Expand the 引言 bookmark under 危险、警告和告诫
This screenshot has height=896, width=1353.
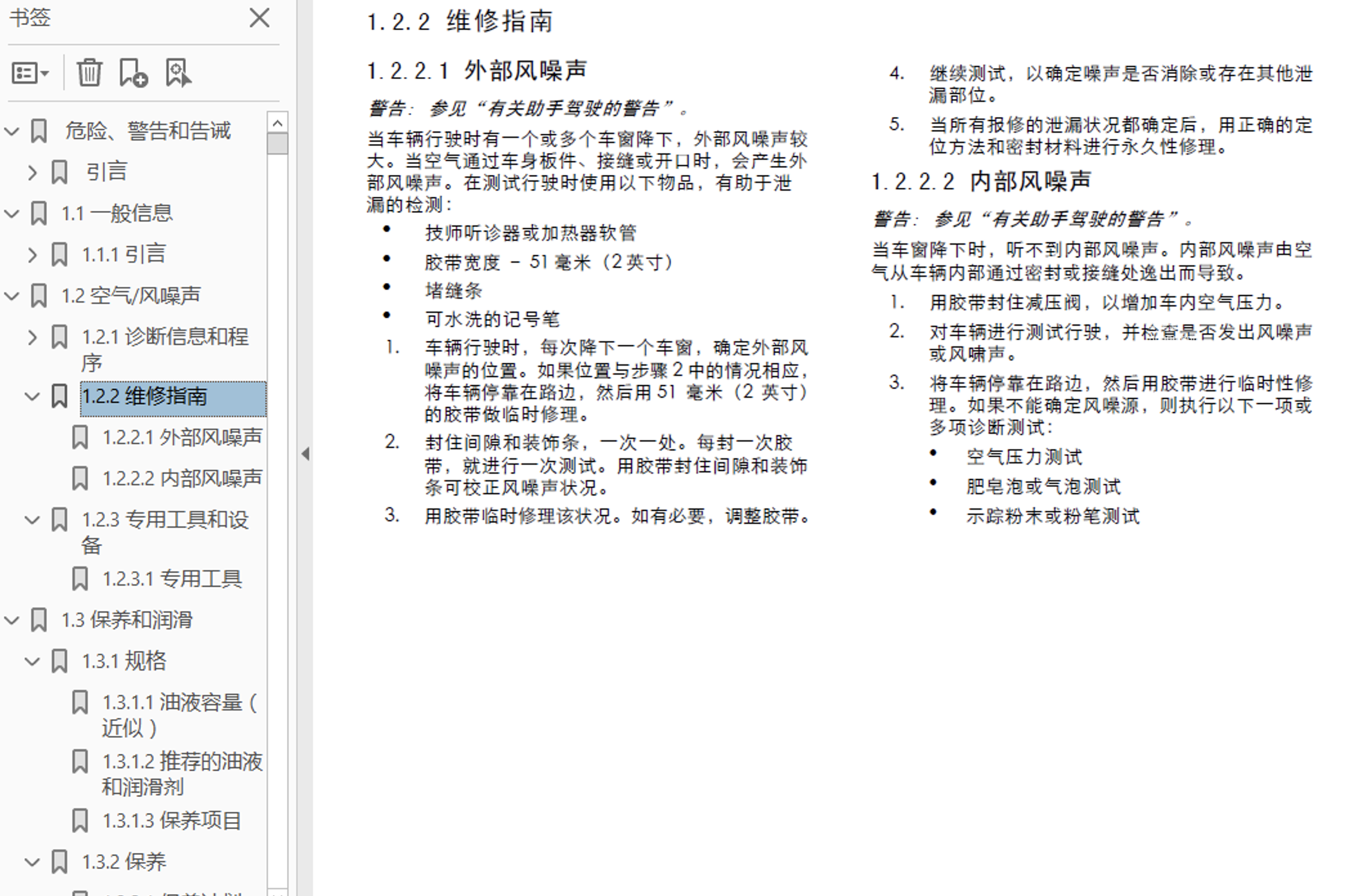pos(32,173)
